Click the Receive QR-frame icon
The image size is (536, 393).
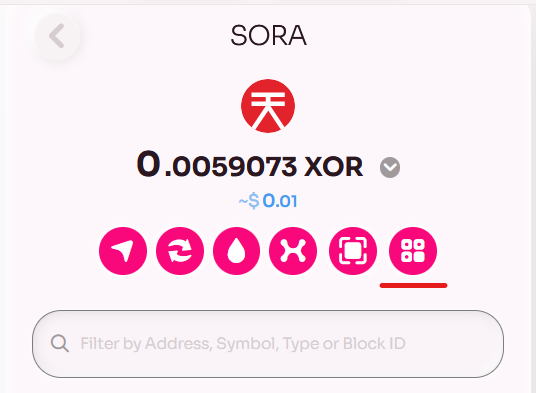[353, 251]
